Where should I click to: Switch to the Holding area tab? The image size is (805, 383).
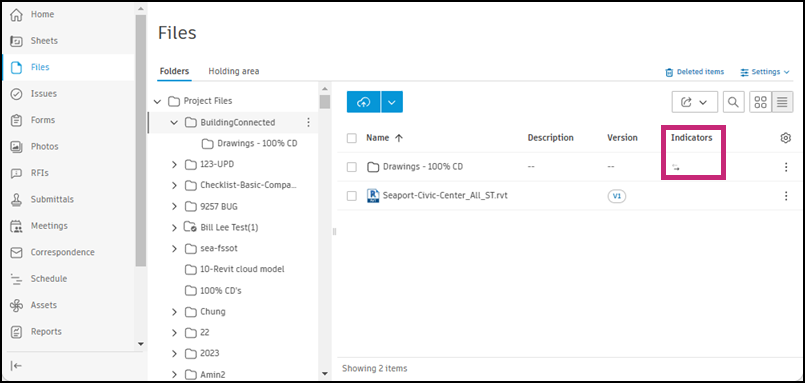234,71
